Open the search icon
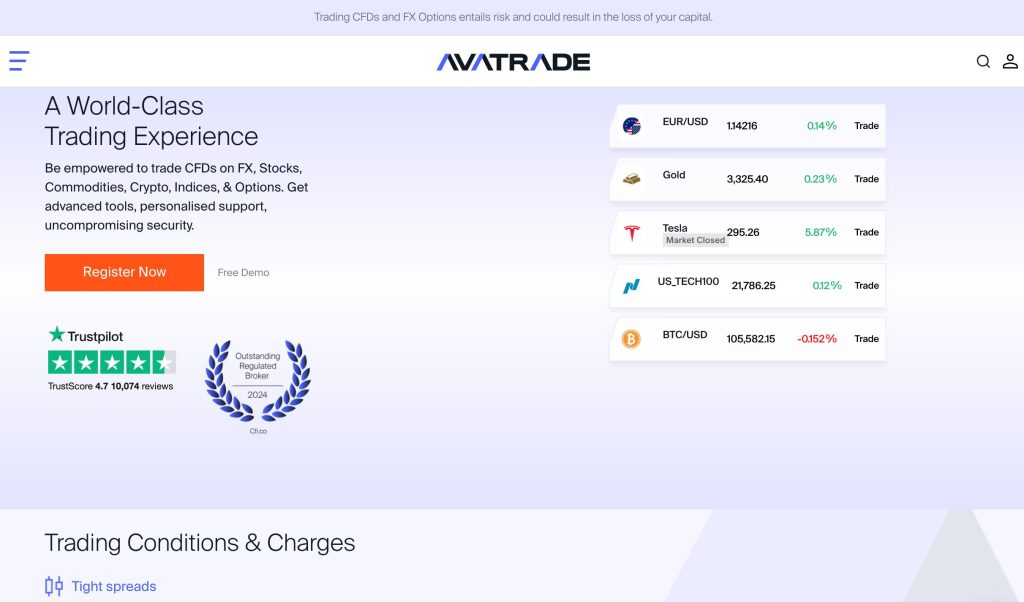This screenshot has width=1024, height=602. [983, 61]
